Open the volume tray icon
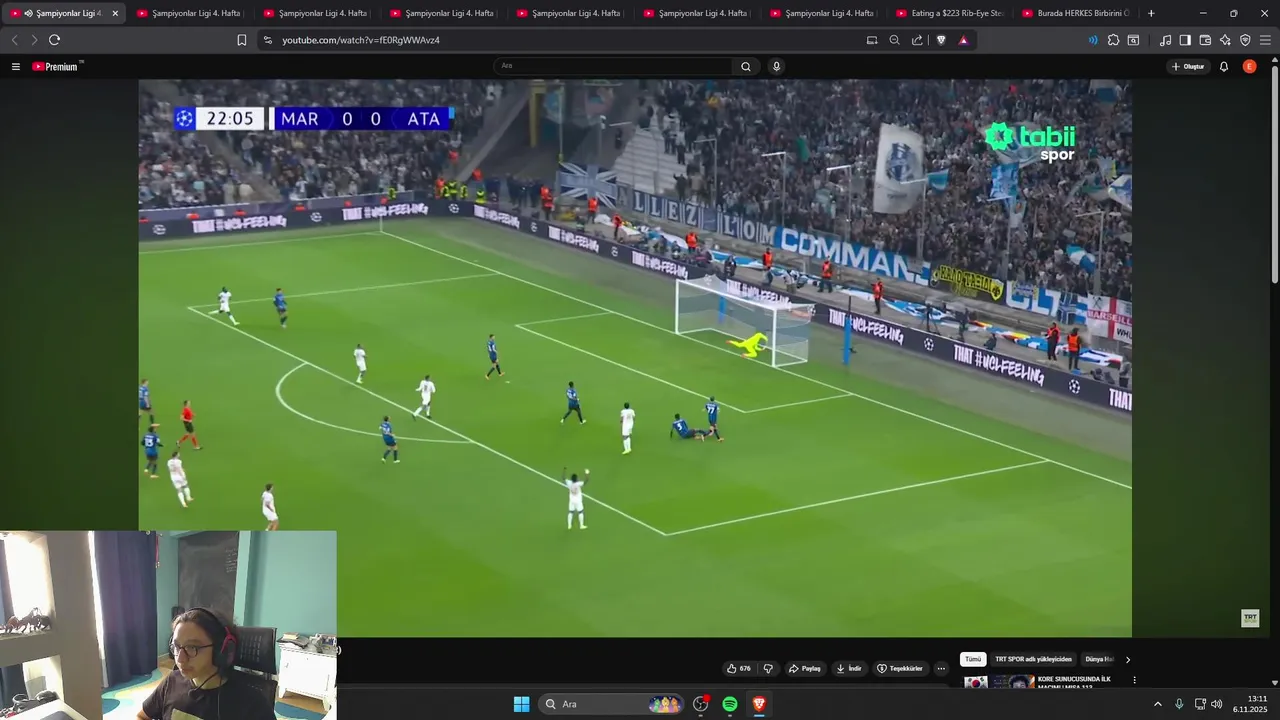Screen dimensions: 1280x720 point(1217,704)
